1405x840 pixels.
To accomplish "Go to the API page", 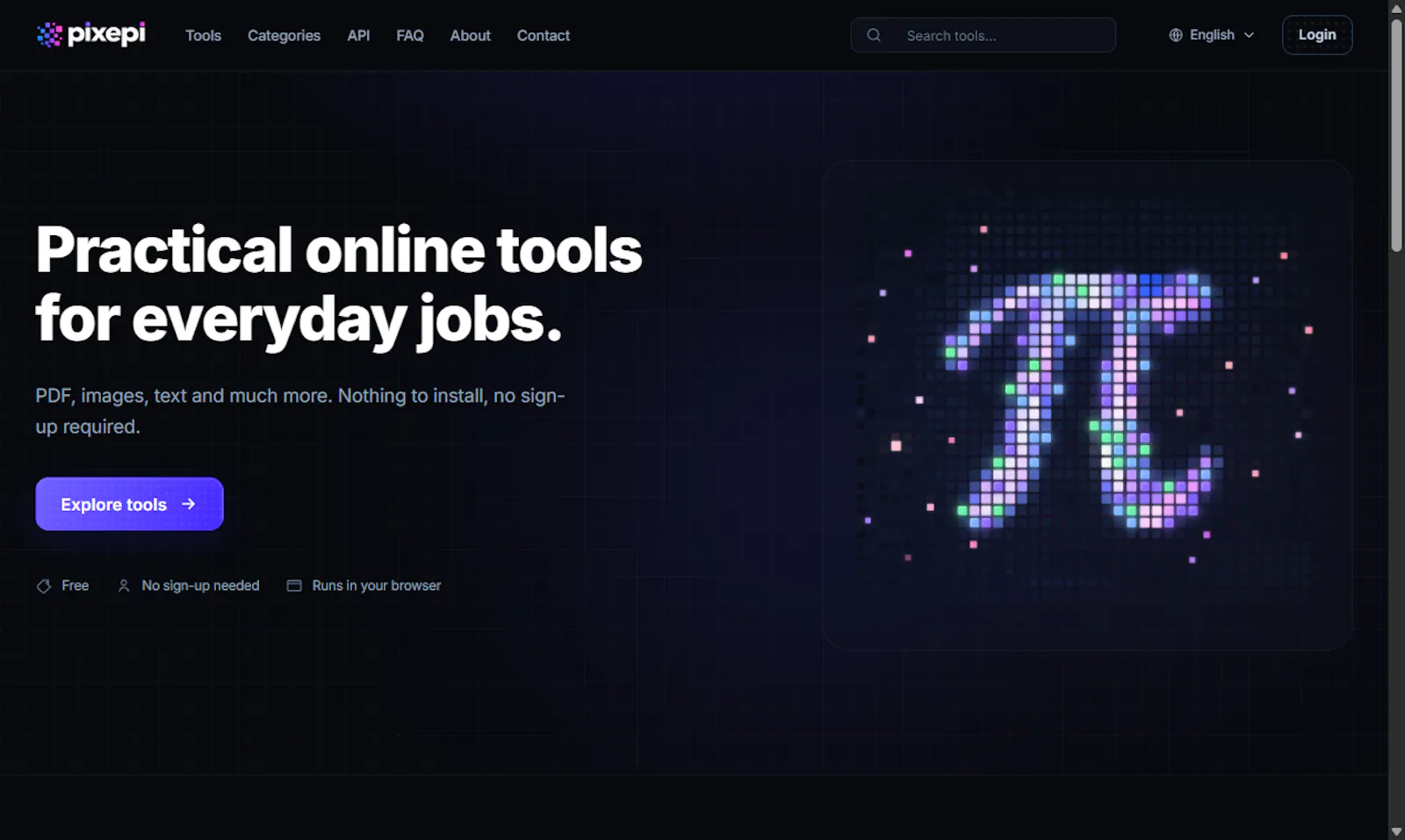I will click(x=358, y=35).
